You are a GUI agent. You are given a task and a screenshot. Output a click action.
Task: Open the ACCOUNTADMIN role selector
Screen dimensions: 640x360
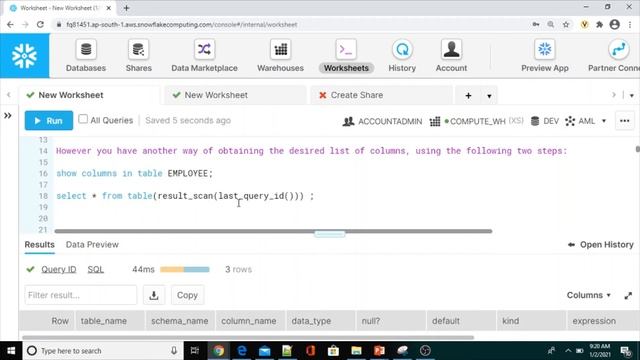[382, 121]
